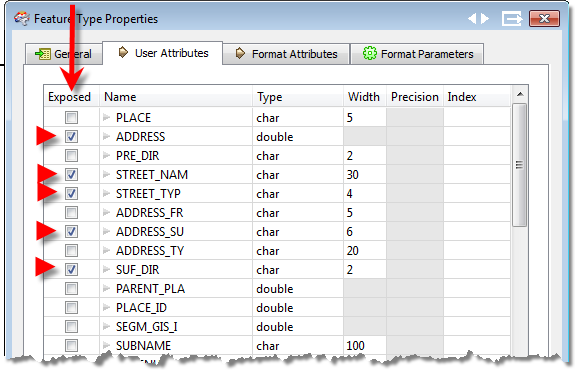Check Exposed for PARENT_PLA
Screen dimensions: 575x370
click(x=72, y=289)
